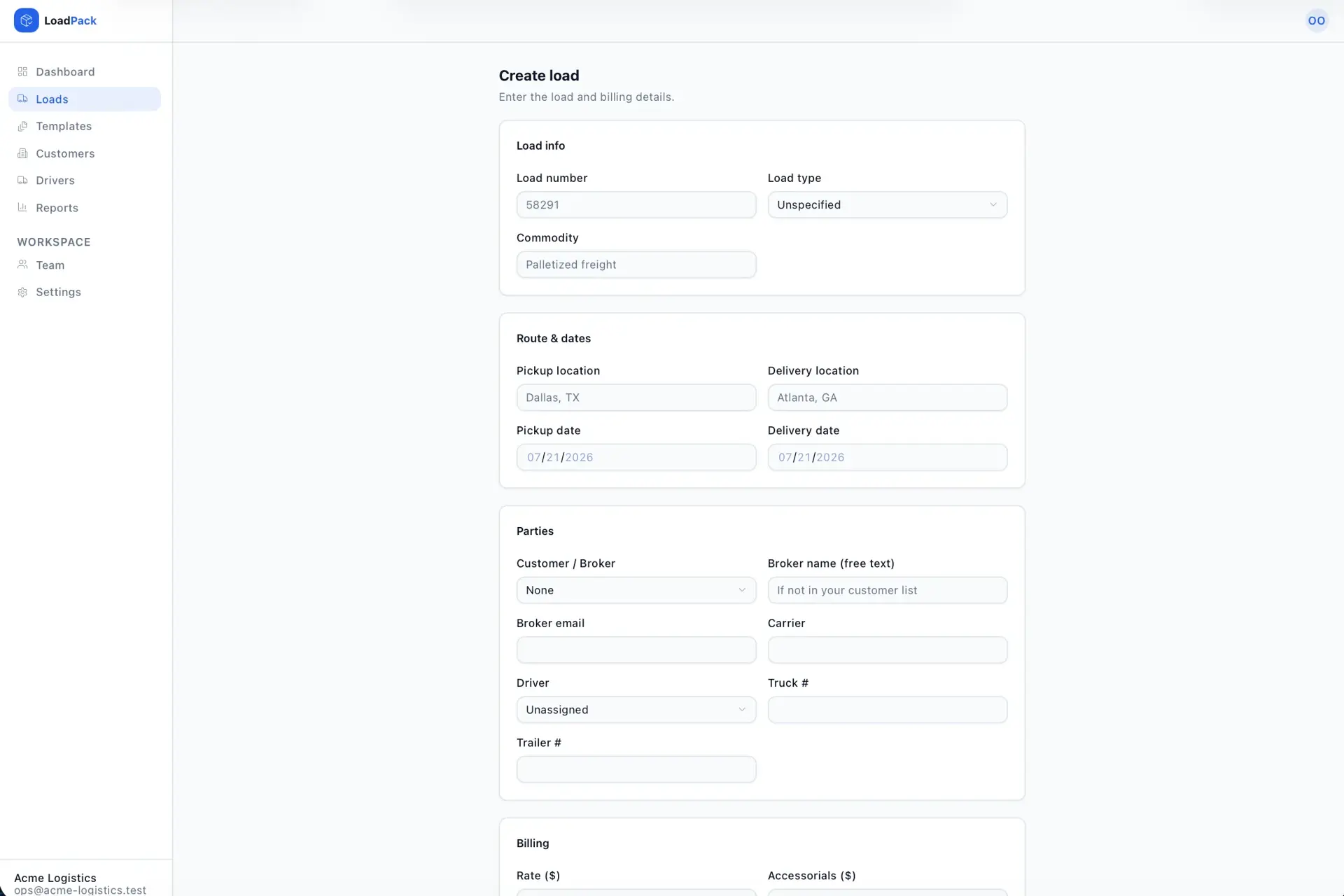Click the Dashboard grid icon
Viewport: 1344px width, 896px height.
[x=22, y=71]
